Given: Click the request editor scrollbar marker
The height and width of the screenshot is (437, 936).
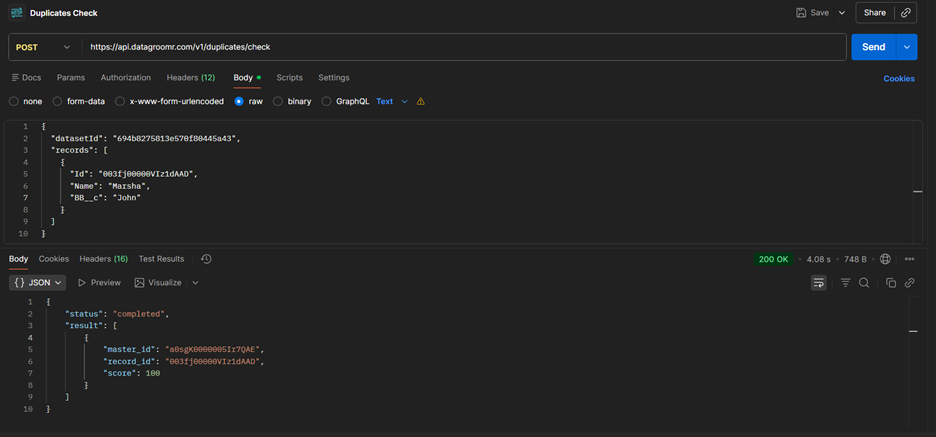Looking at the screenshot, I should click(x=917, y=192).
